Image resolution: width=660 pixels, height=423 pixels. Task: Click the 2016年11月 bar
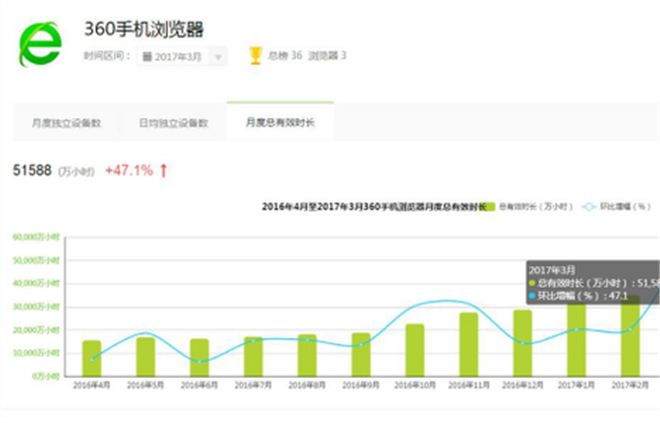click(468, 344)
